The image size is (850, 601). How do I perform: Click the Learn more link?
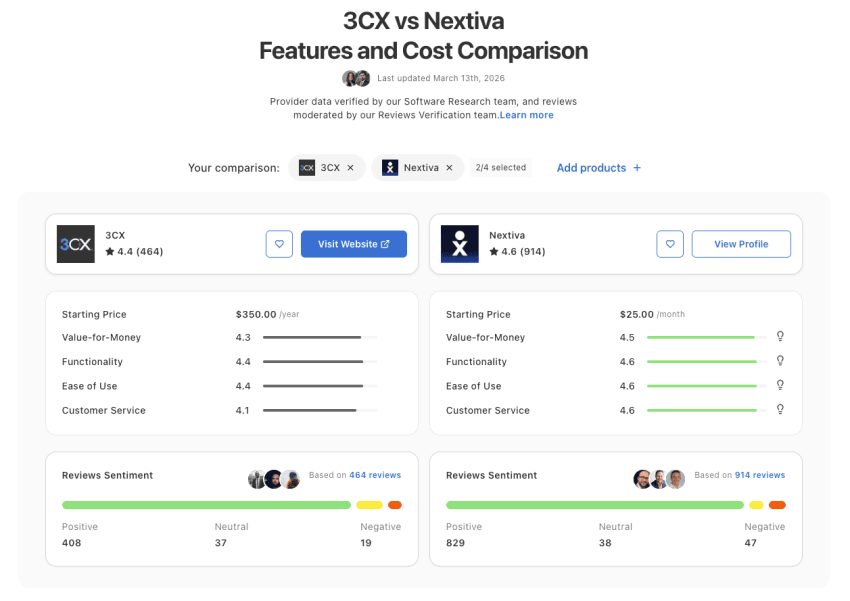[527, 115]
